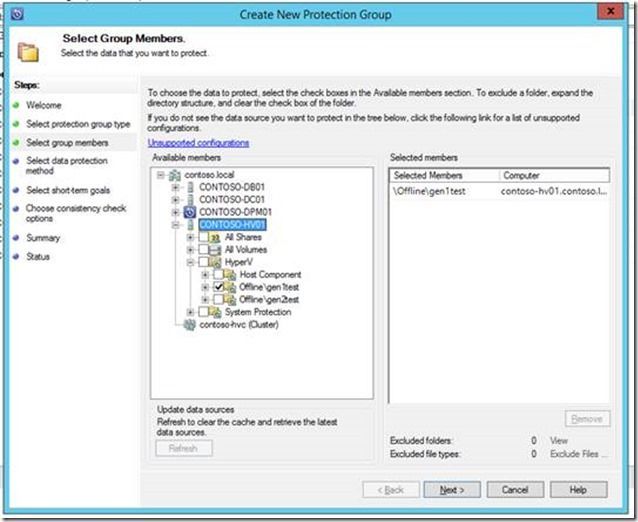Click the All Shares icon

pyautogui.click(x=215, y=237)
